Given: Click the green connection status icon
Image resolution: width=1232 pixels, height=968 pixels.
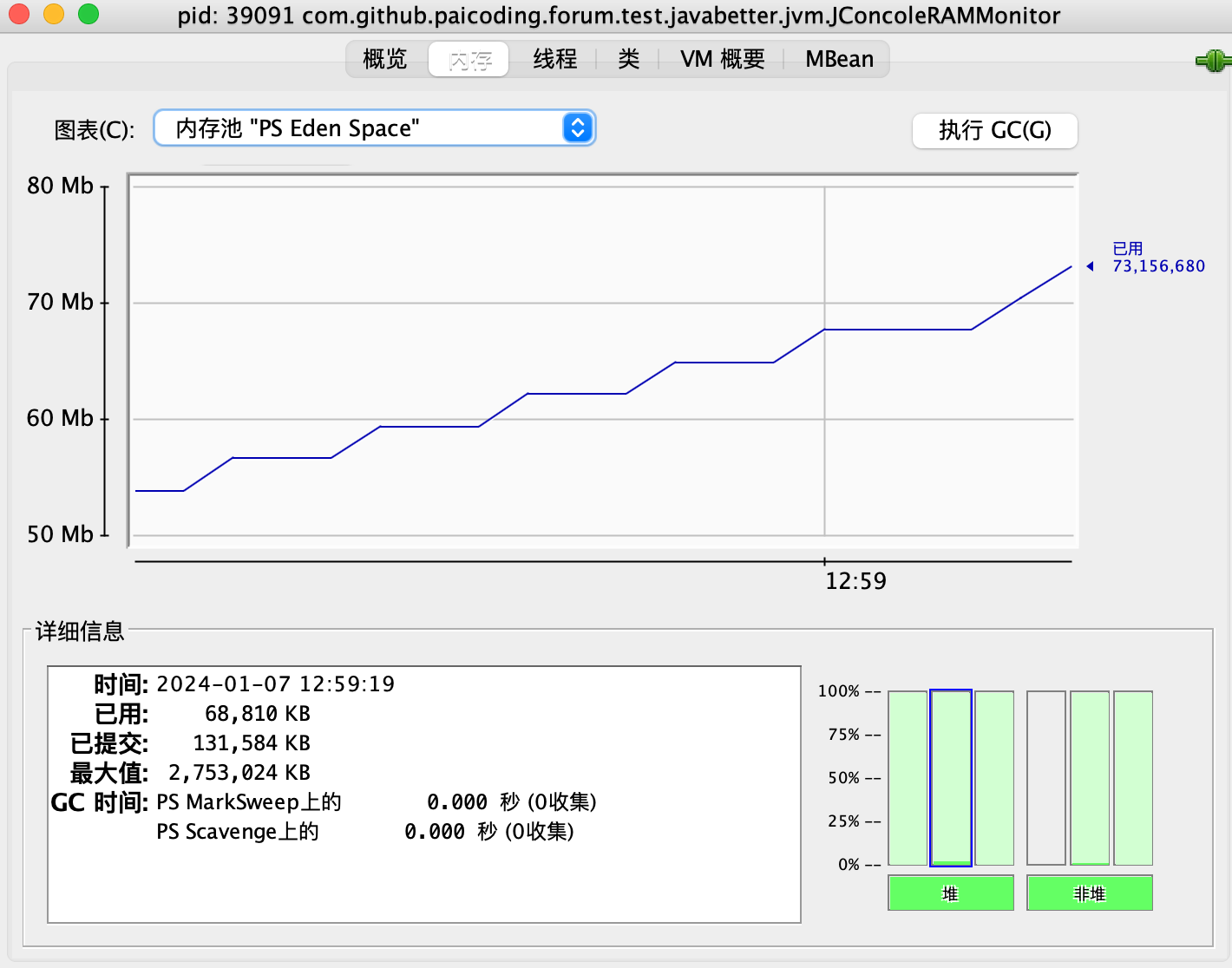Looking at the screenshot, I should pos(1213,61).
